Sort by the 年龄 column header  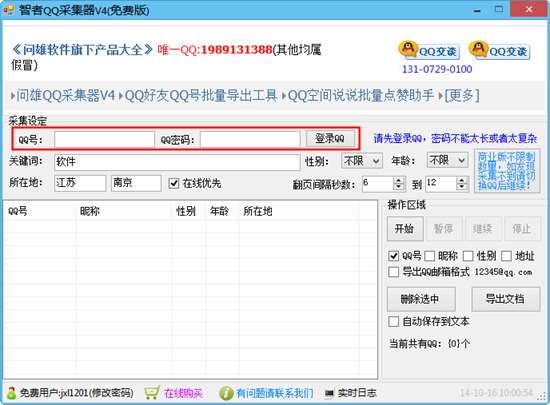pos(222,211)
